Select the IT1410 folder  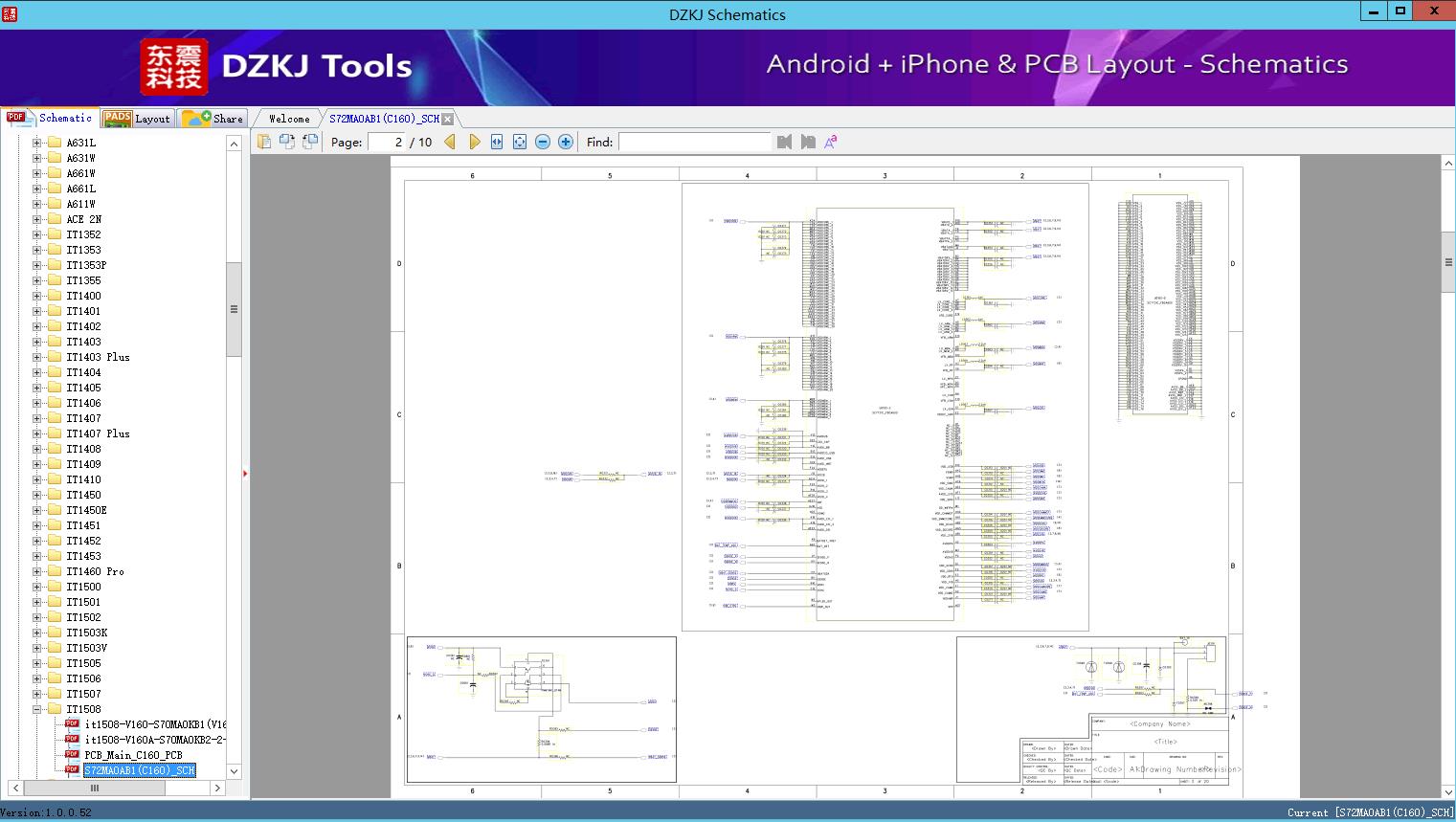pos(83,479)
